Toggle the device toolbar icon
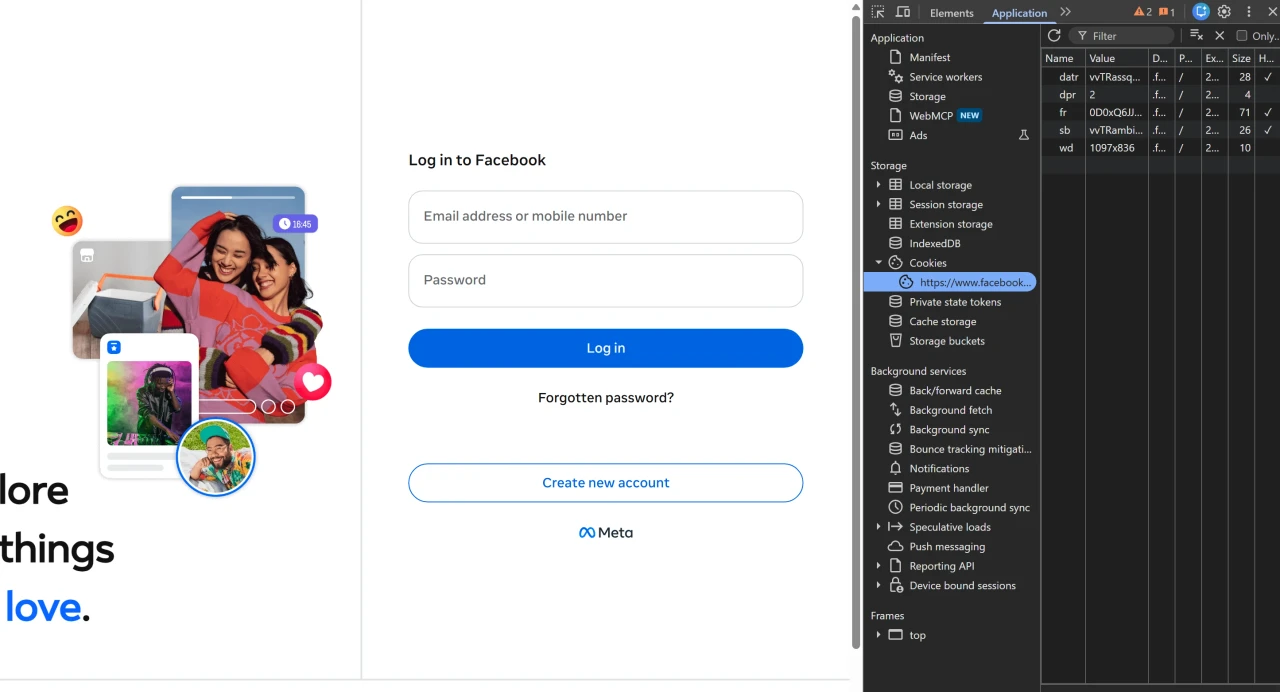Image resolution: width=1280 pixels, height=692 pixels. pyautogui.click(x=903, y=12)
